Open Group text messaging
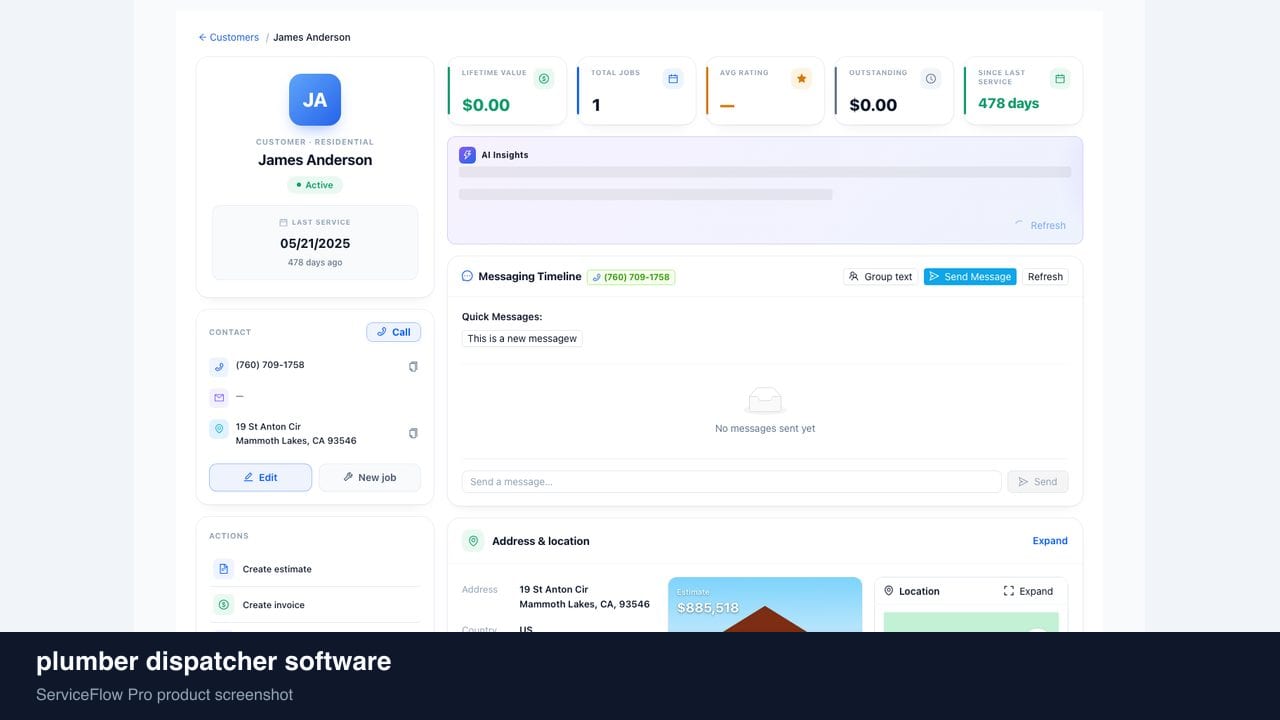 coord(880,277)
